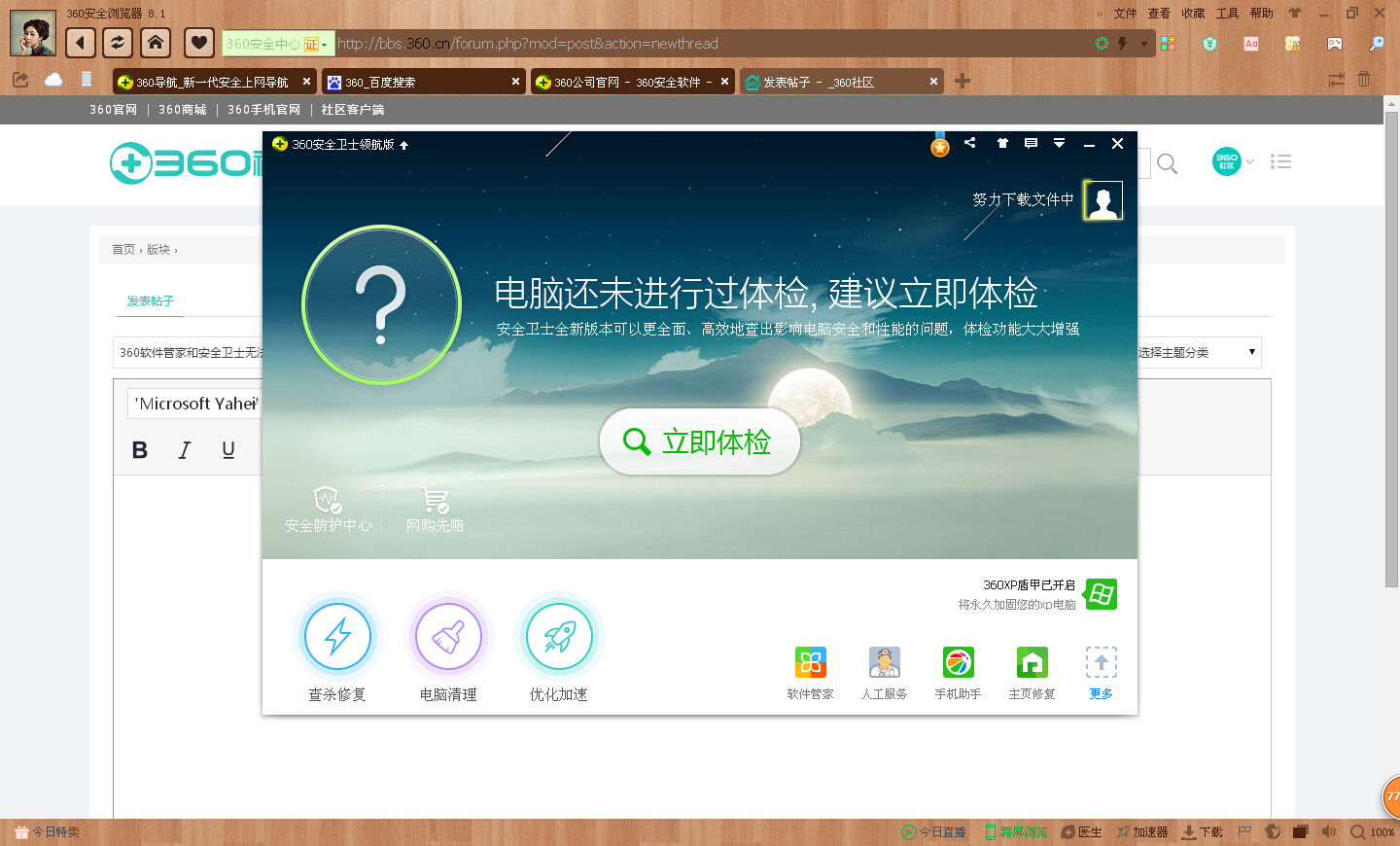Open 加速器 in status bar
The height and width of the screenshot is (846, 1400).
point(1142,832)
